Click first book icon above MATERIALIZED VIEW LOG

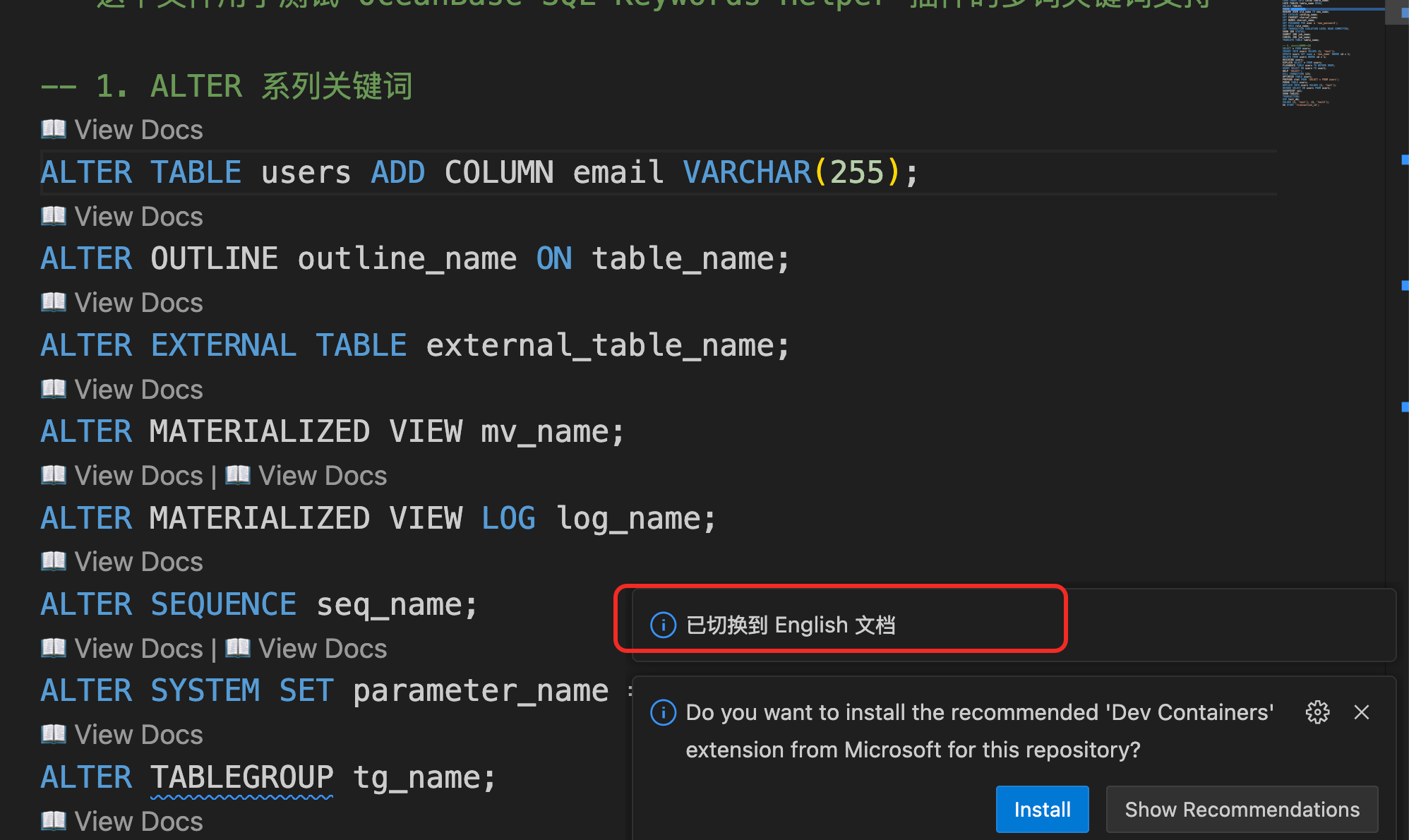[x=54, y=475]
